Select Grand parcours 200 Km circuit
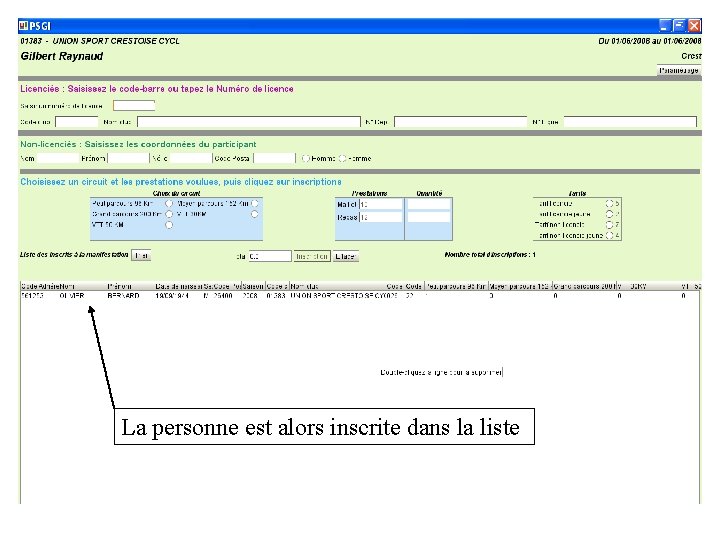This screenshot has height=540, width=720. point(169,214)
